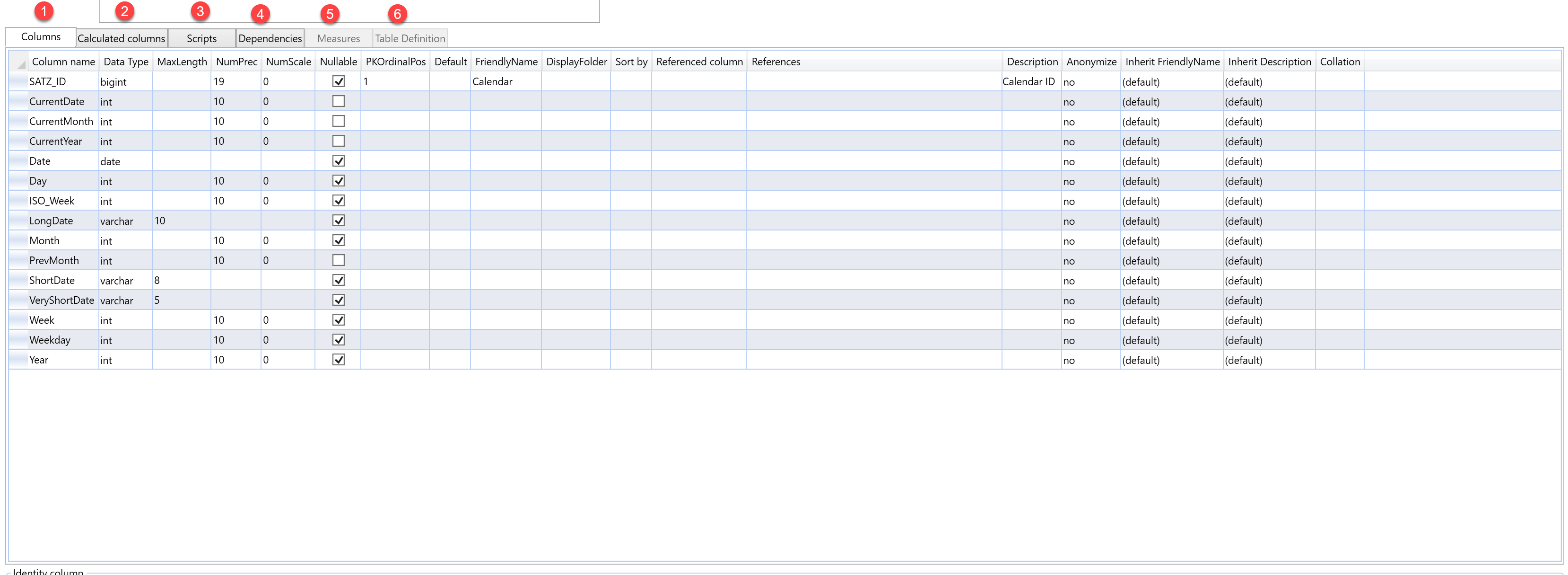Click the Referenced column header

[x=699, y=62]
